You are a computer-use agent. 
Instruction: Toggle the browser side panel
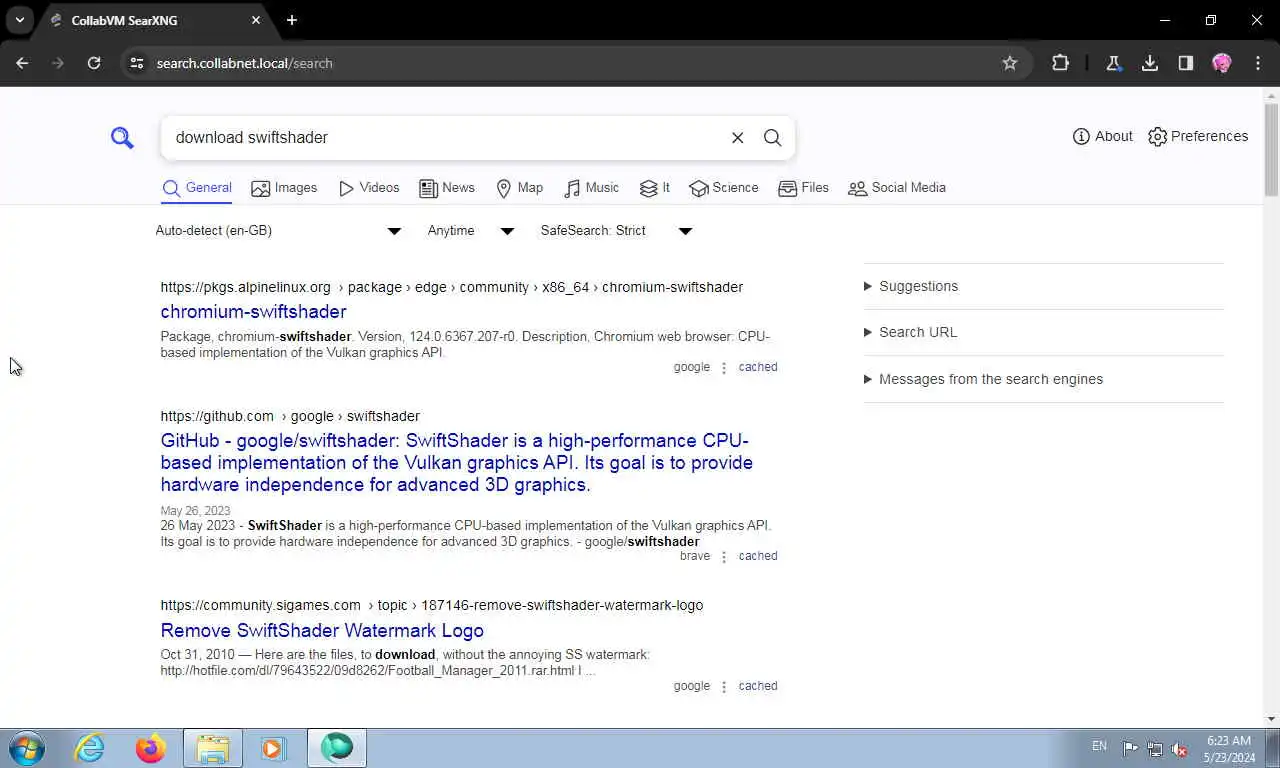tap(1186, 63)
